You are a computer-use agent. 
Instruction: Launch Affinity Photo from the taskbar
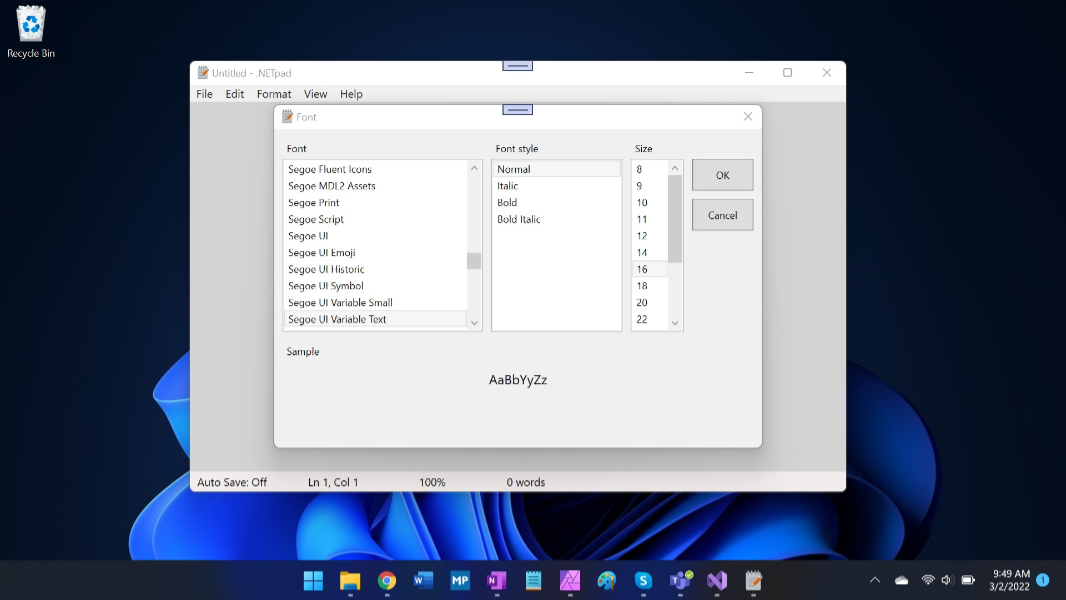click(570, 580)
